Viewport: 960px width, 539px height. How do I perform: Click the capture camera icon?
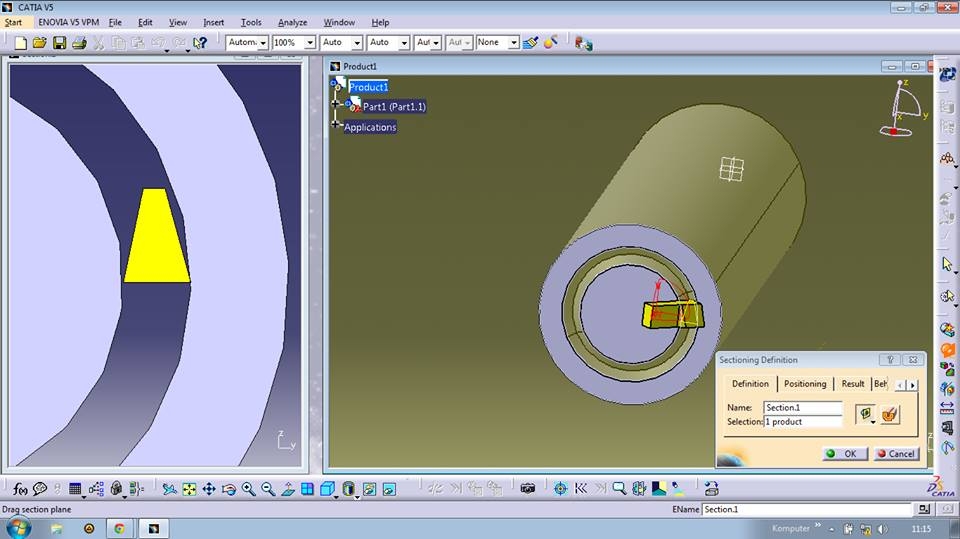pyautogui.click(x=528, y=488)
